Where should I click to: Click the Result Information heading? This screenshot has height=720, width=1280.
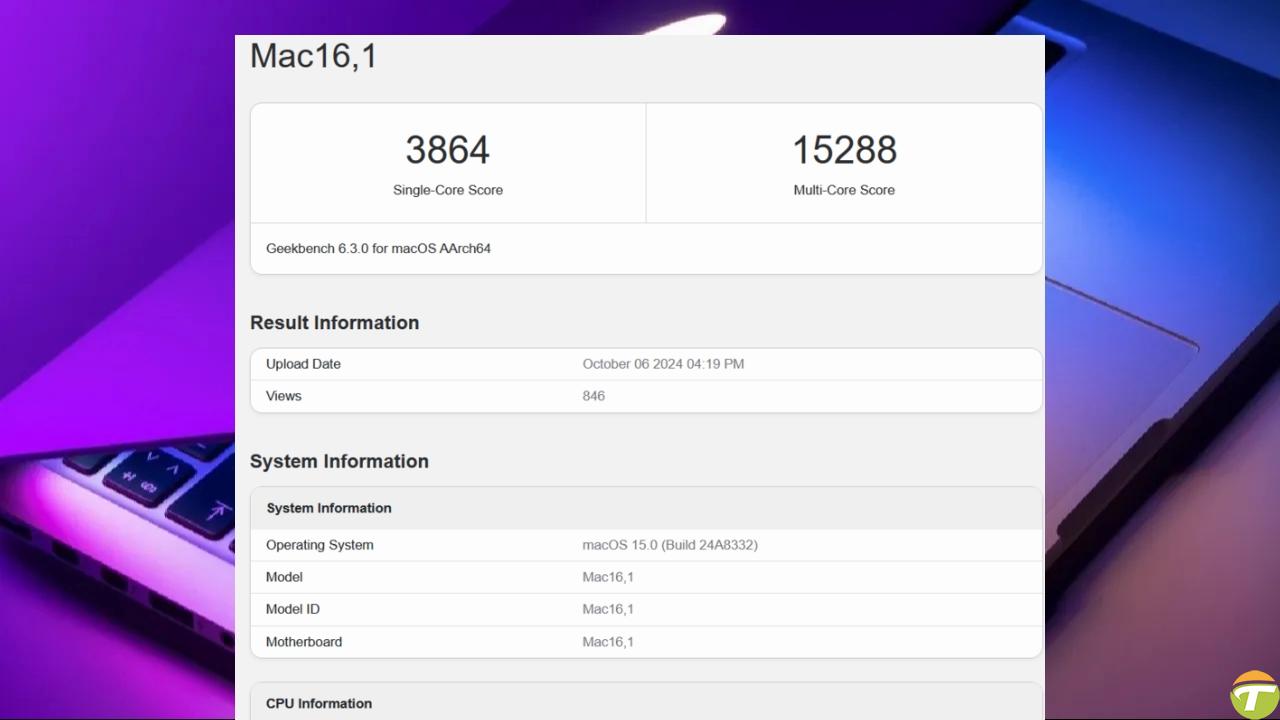pyautogui.click(x=334, y=323)
